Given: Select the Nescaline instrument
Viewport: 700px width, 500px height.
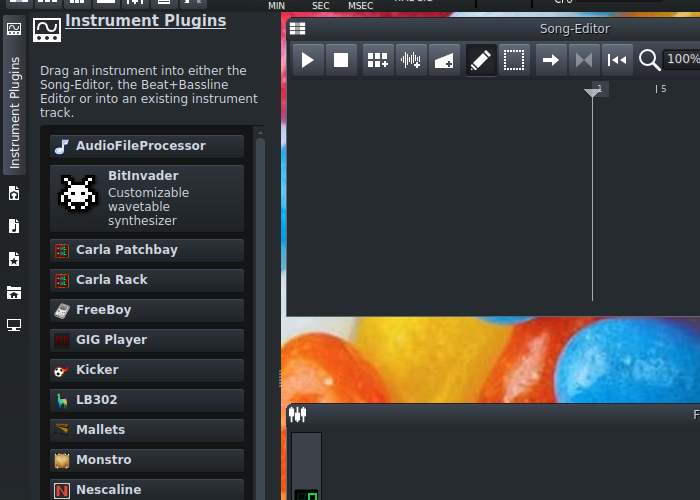Looking at the screenshot, I should tap(147, 489).
